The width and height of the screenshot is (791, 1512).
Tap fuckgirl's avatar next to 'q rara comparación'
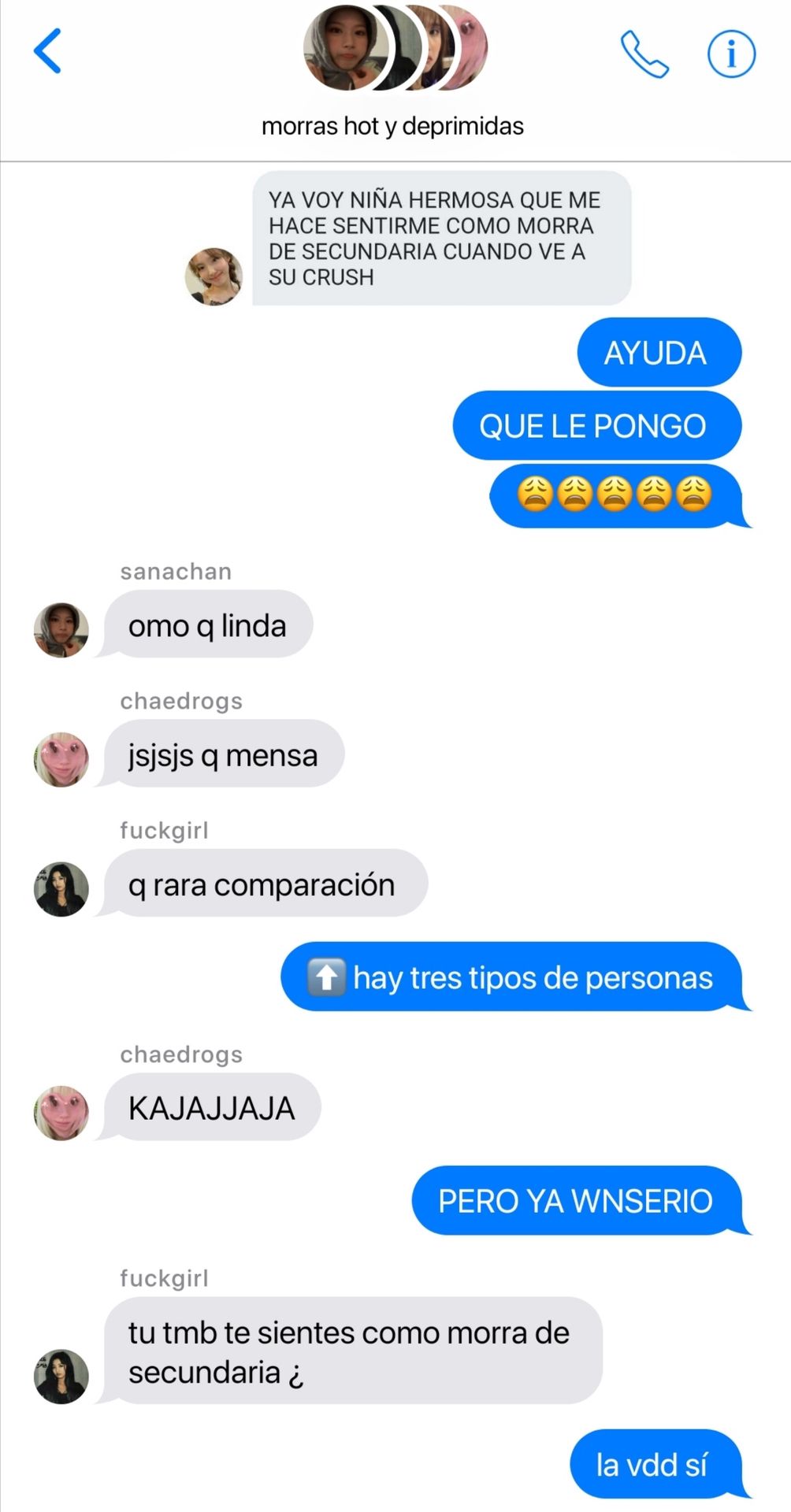click(61, 889)
